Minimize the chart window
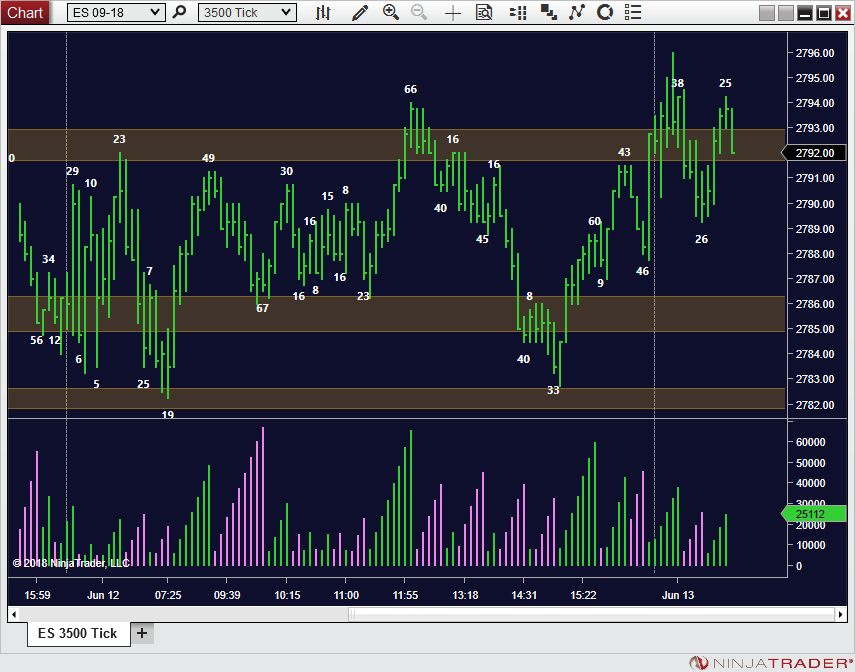Image resolution: width=855 pixels, height=672 pixels. point(805,13)
